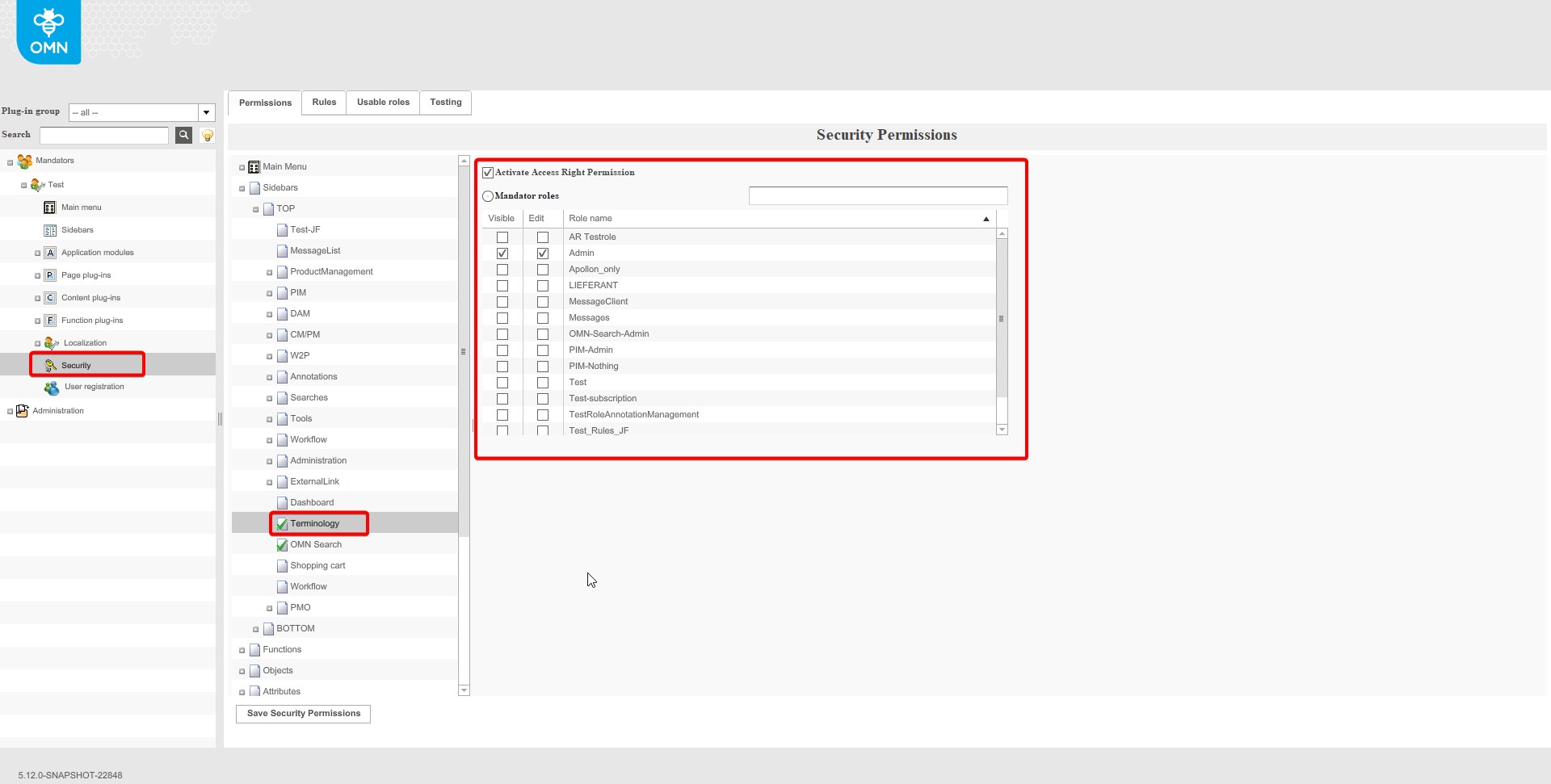The height and width of the screenshot is (784, 1551).
Task: Click the Visible column header
Action: pyautogui.click(x=502, y=219)
